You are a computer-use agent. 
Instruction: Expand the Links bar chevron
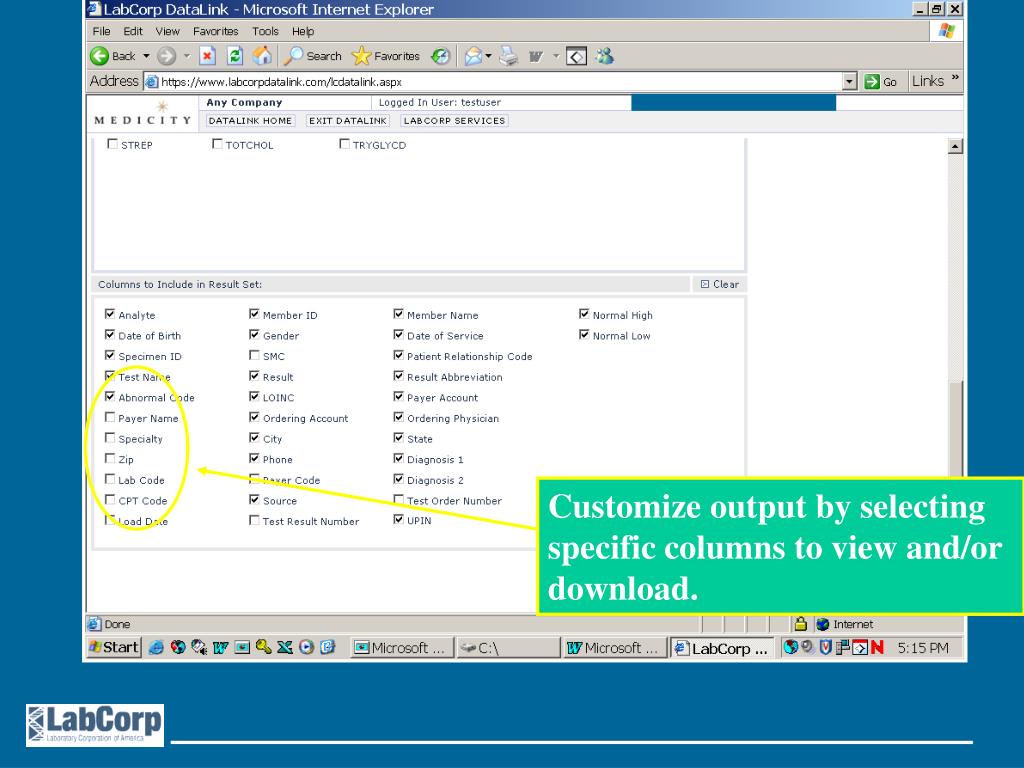click(x=955, y=78)
